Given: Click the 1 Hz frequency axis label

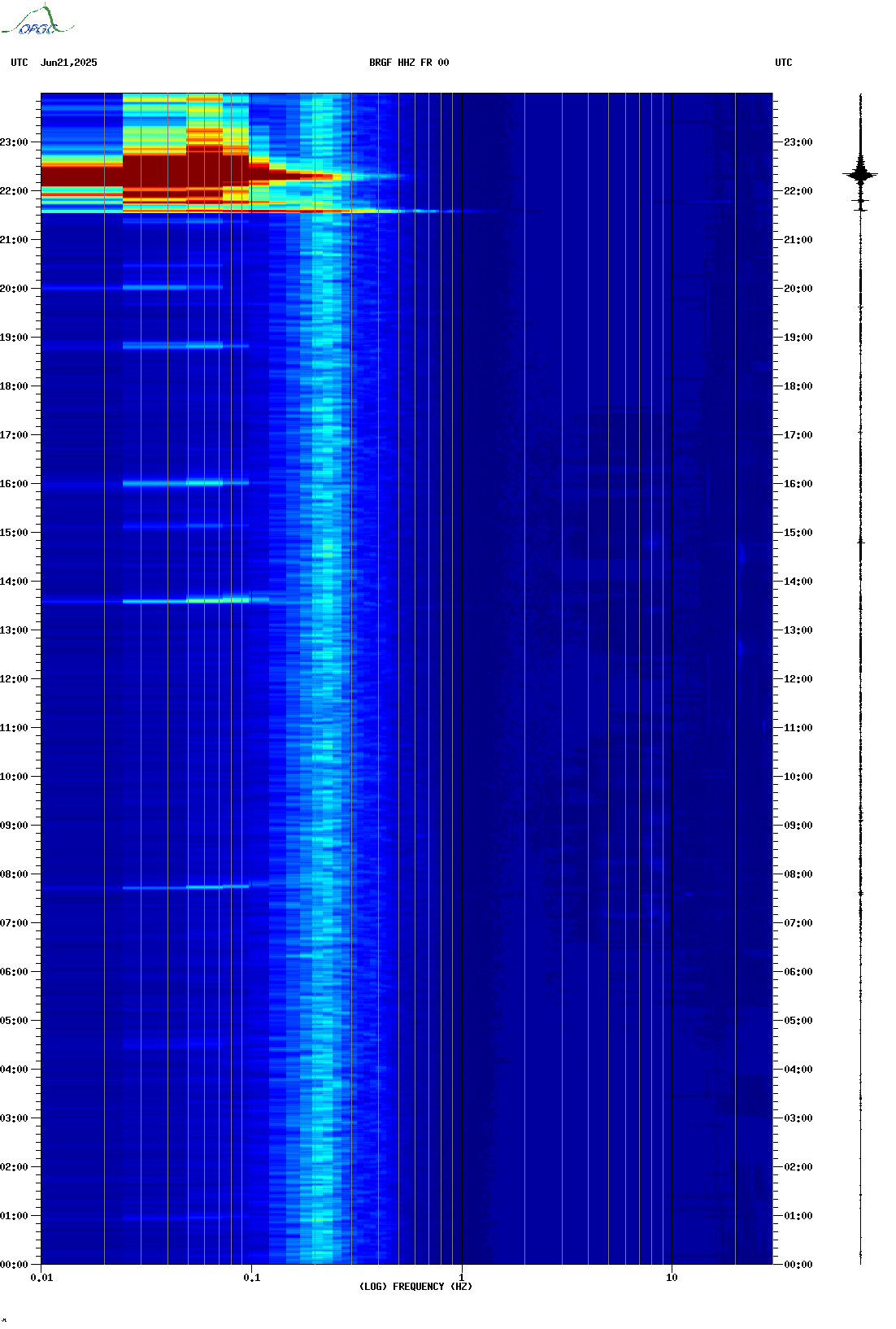Looking at the screenshot, I should [x=462, y=1278].
